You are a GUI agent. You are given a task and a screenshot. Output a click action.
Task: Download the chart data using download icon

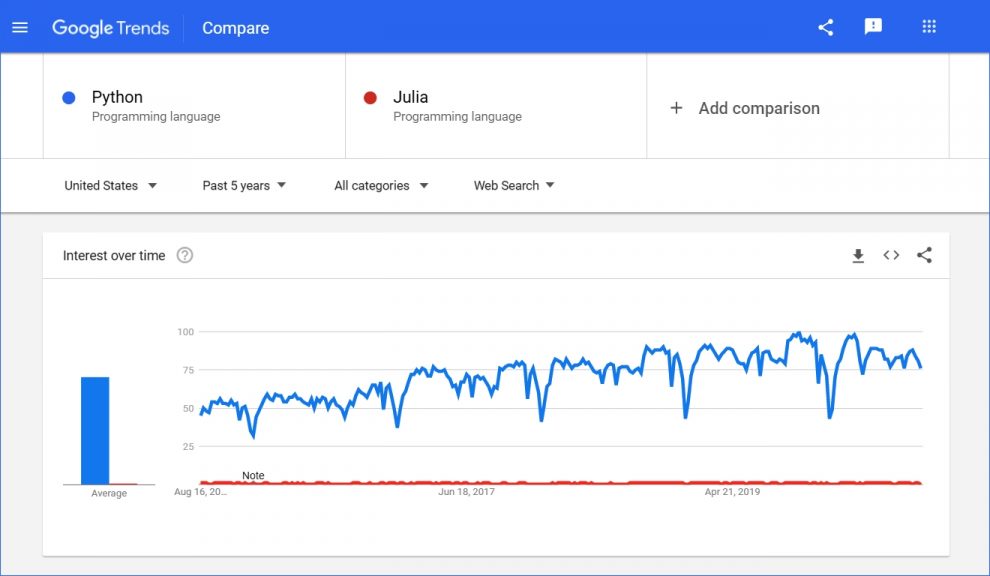[858, 256]
